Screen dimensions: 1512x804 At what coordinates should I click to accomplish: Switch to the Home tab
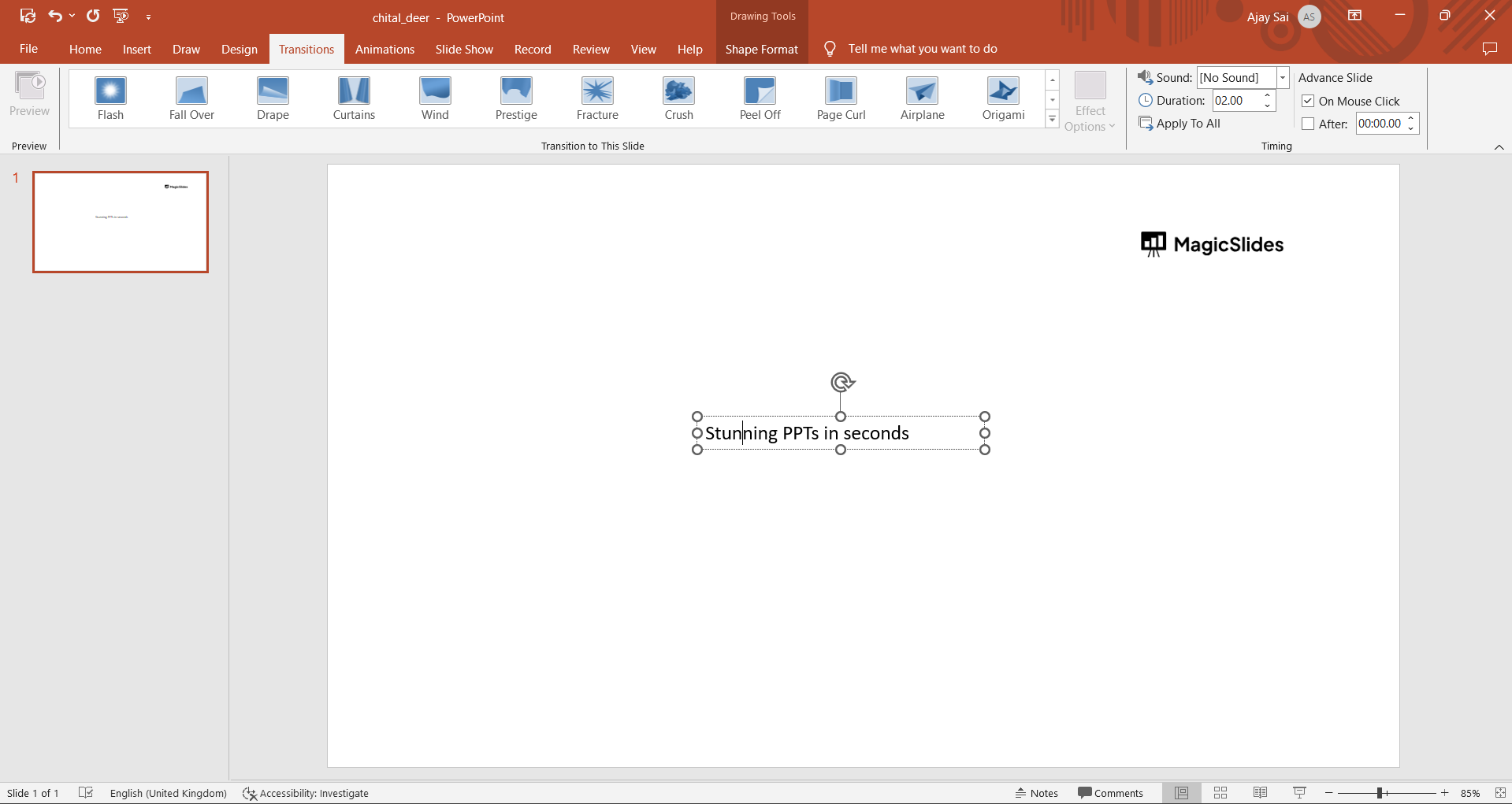click(x=85, y=49)
